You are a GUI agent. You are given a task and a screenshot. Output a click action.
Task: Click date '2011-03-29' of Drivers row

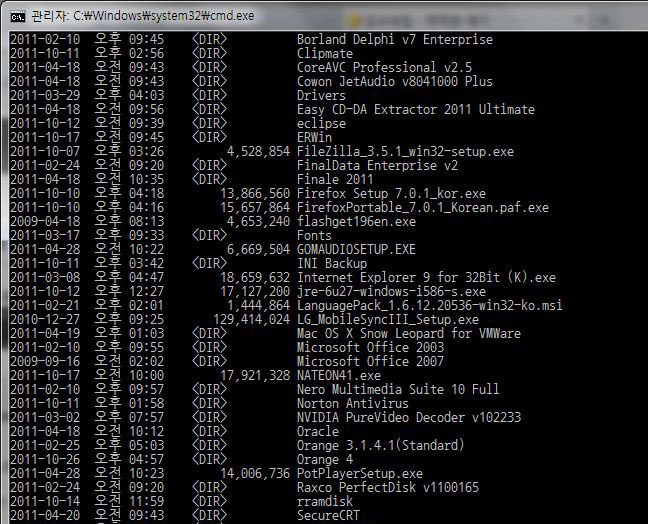coord(45,95)
